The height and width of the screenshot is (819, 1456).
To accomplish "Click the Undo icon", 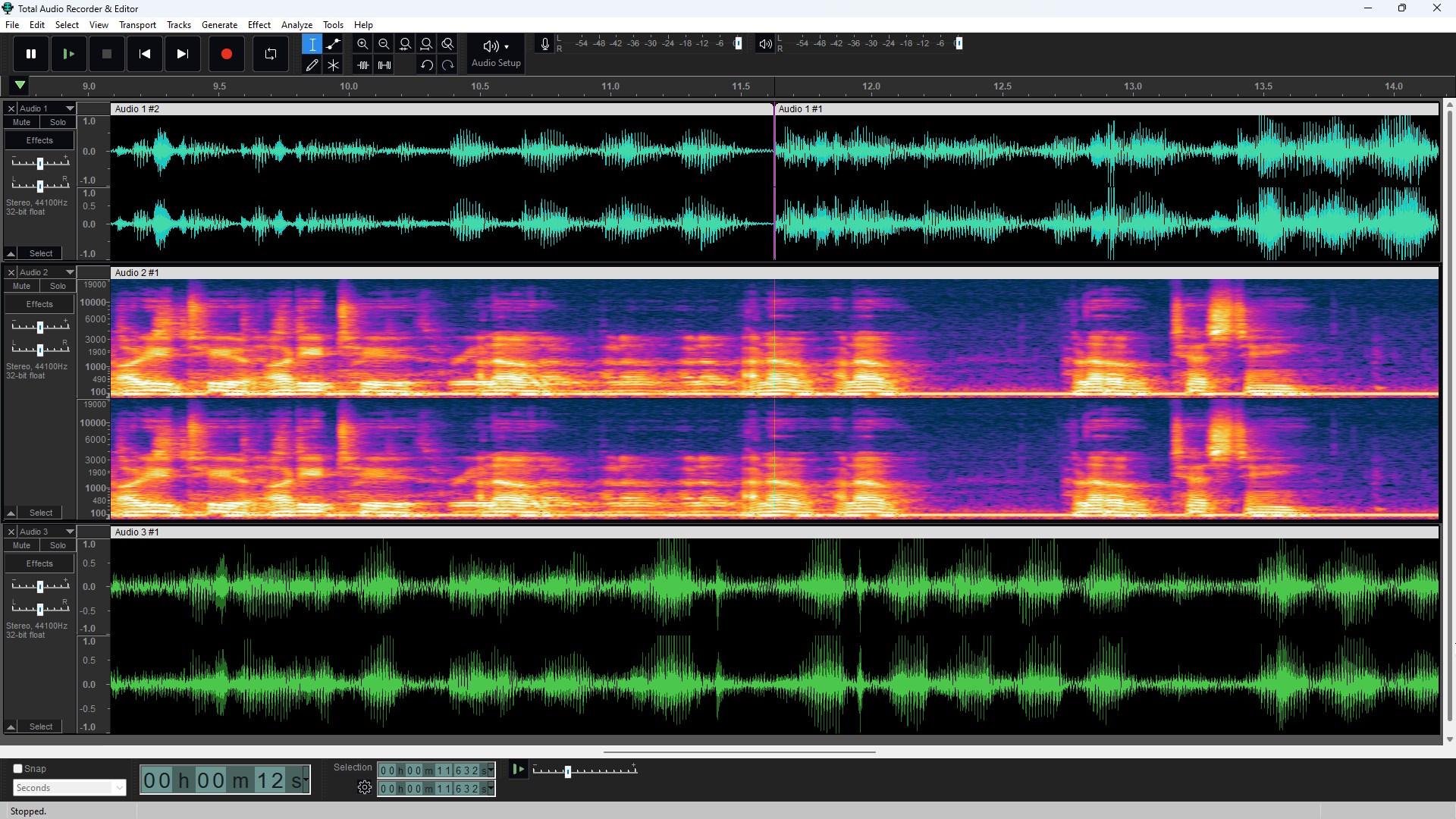I will 426,64.
